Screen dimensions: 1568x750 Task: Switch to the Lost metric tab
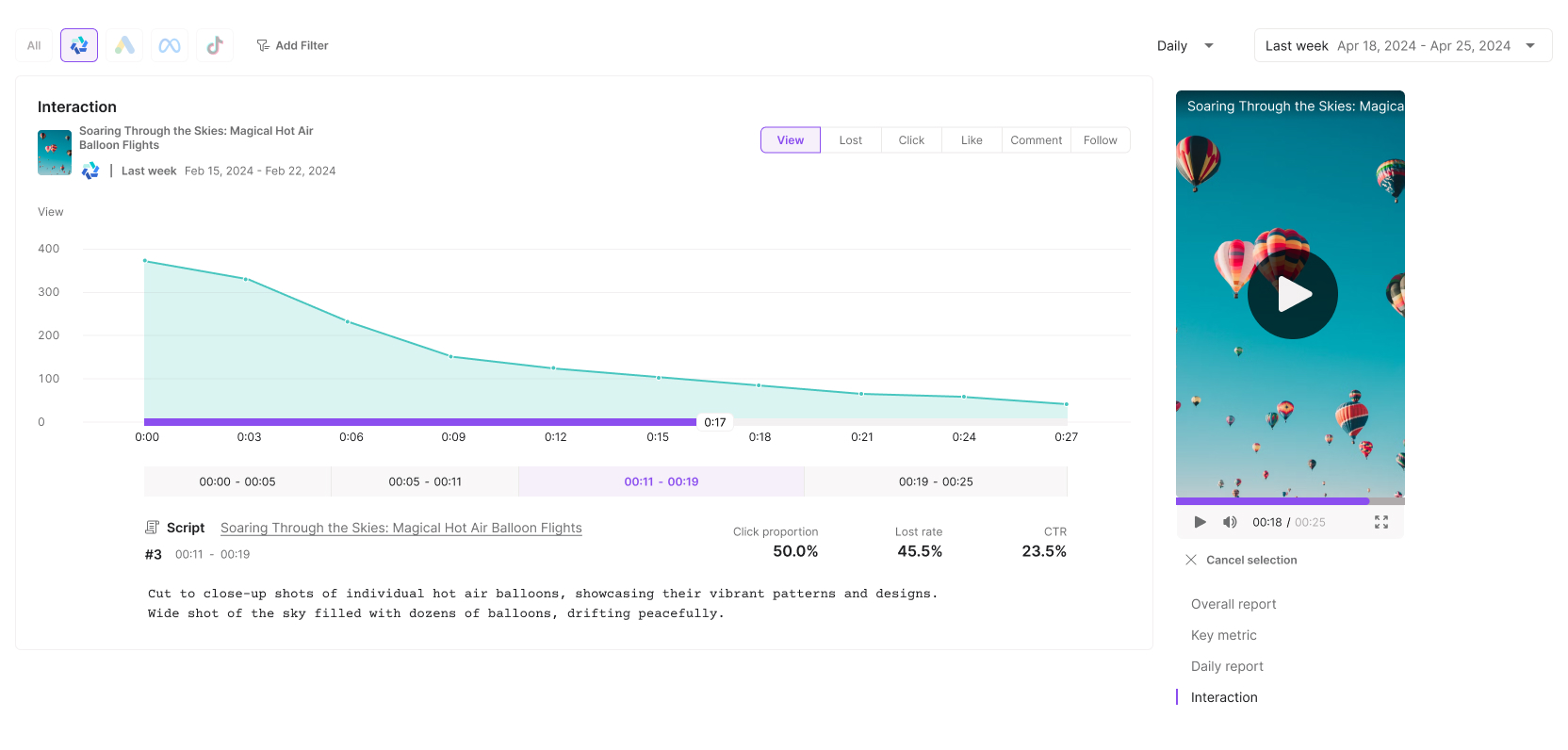click(x=850, y=140)
